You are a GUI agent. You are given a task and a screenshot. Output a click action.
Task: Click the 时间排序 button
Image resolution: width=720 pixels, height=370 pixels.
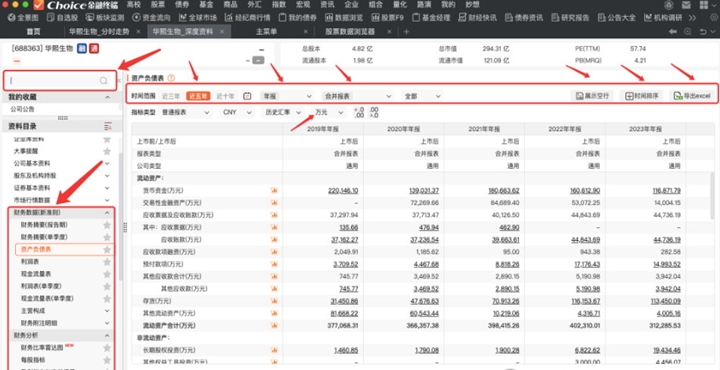(641, 96)
